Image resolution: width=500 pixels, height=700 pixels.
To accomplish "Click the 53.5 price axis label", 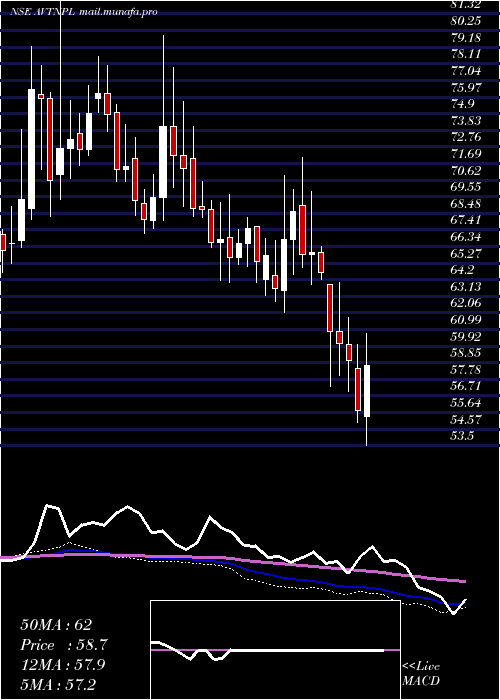I will (462, 436).
